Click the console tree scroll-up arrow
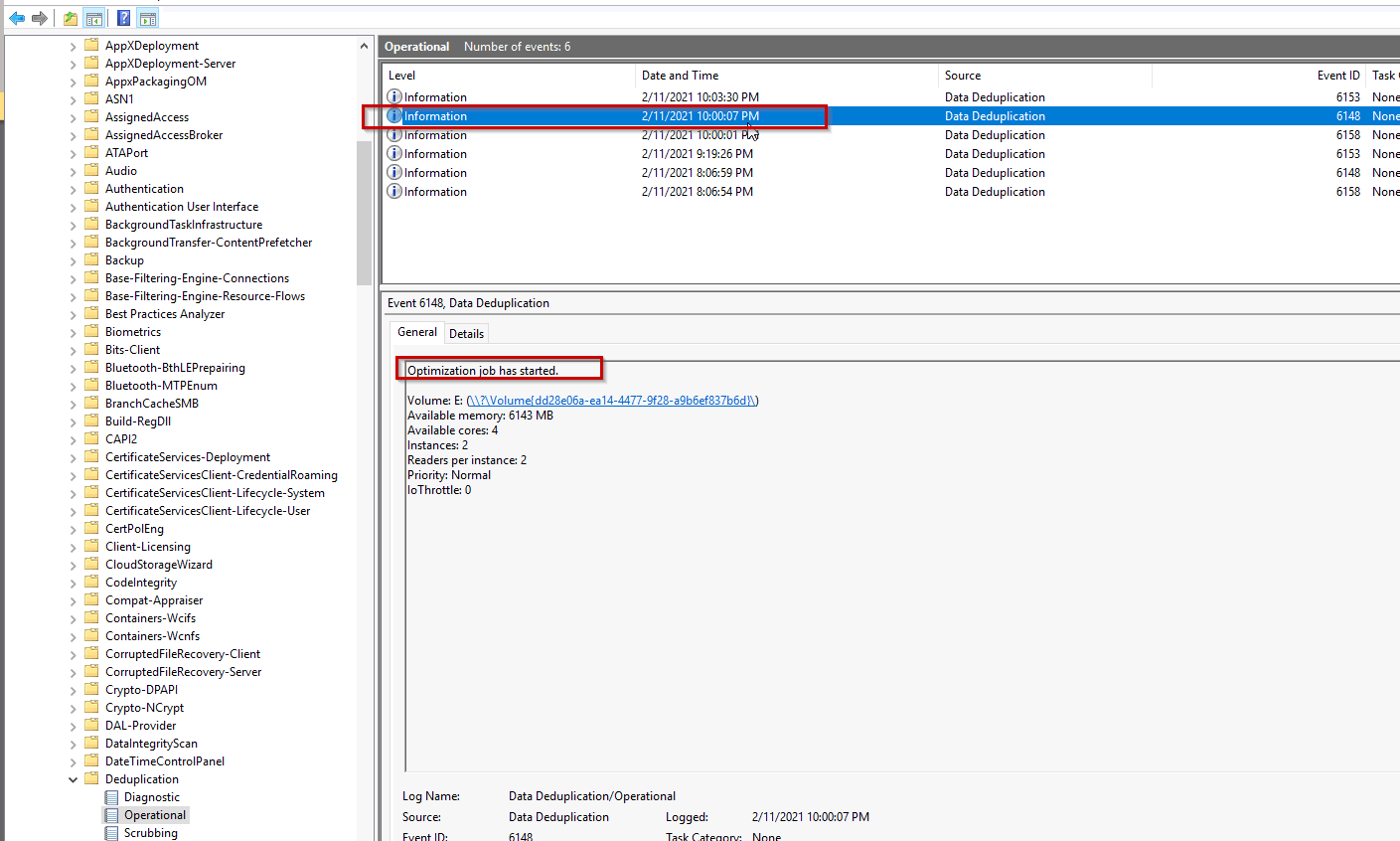Image resolution: width=1400 pixels, height=841 pixels. [x=364, y=46]
